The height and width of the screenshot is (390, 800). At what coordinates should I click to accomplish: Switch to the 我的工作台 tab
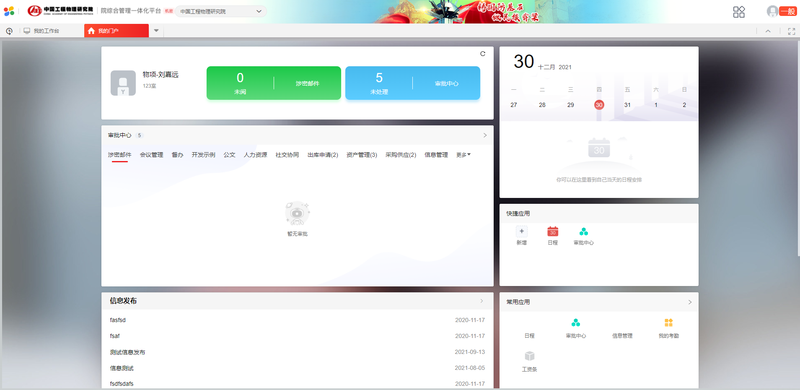pyautogui.click(x=41, y=31)
